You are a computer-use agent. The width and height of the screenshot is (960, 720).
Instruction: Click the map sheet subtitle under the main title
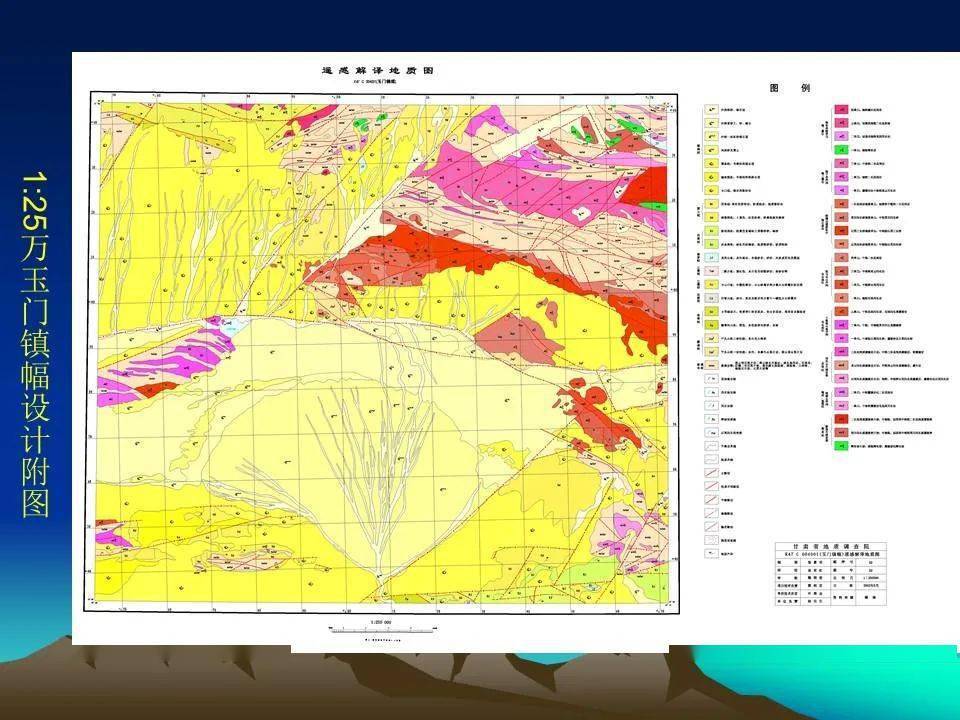pos(376,81)
